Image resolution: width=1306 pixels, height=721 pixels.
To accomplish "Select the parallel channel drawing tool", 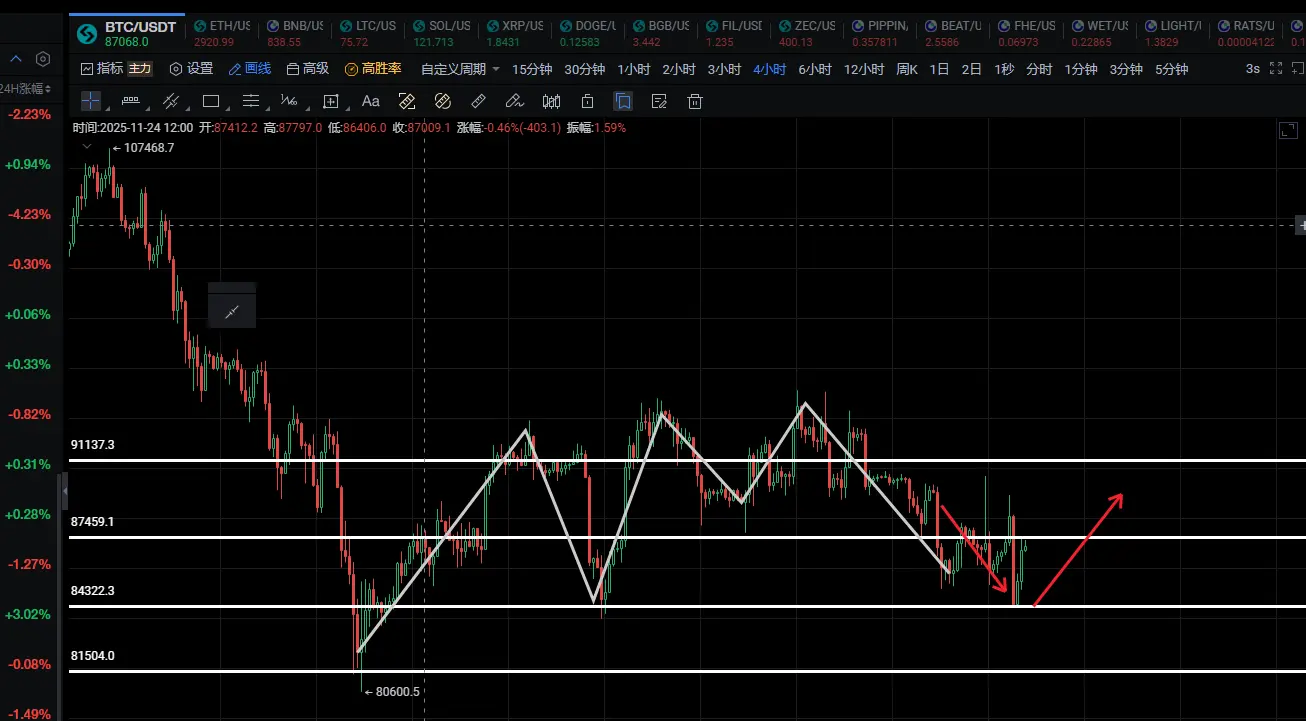I will point(170,101).
